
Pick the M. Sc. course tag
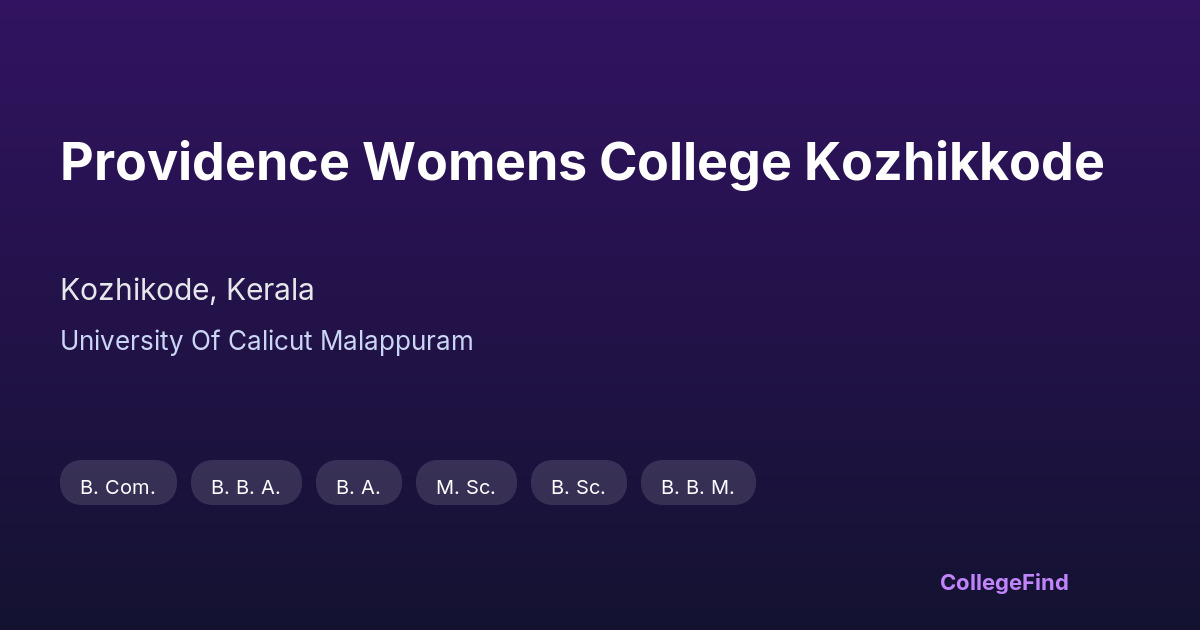[466, 487]
